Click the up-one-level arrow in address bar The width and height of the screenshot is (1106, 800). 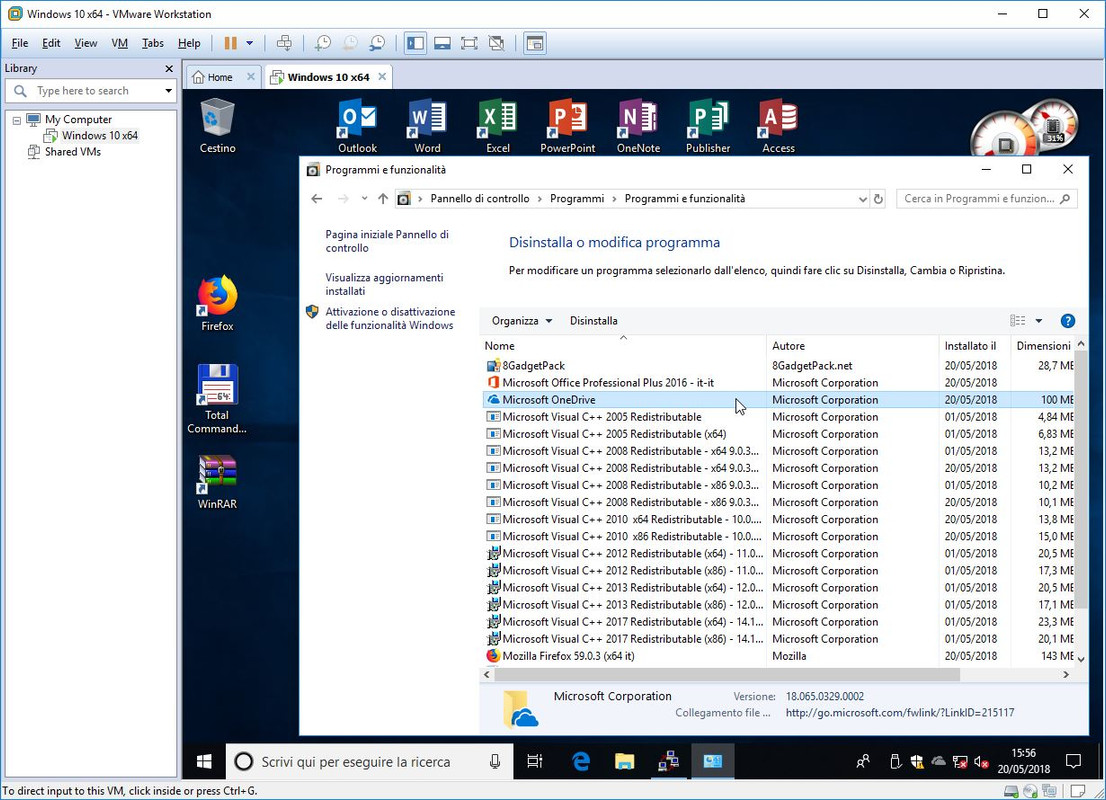[383, 199]
